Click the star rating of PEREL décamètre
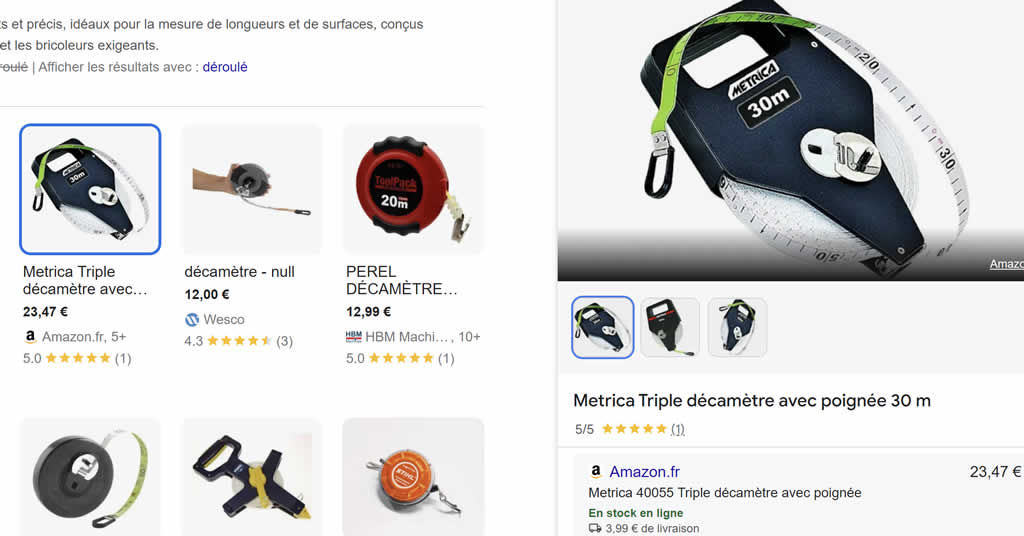 tap(401, 358)
